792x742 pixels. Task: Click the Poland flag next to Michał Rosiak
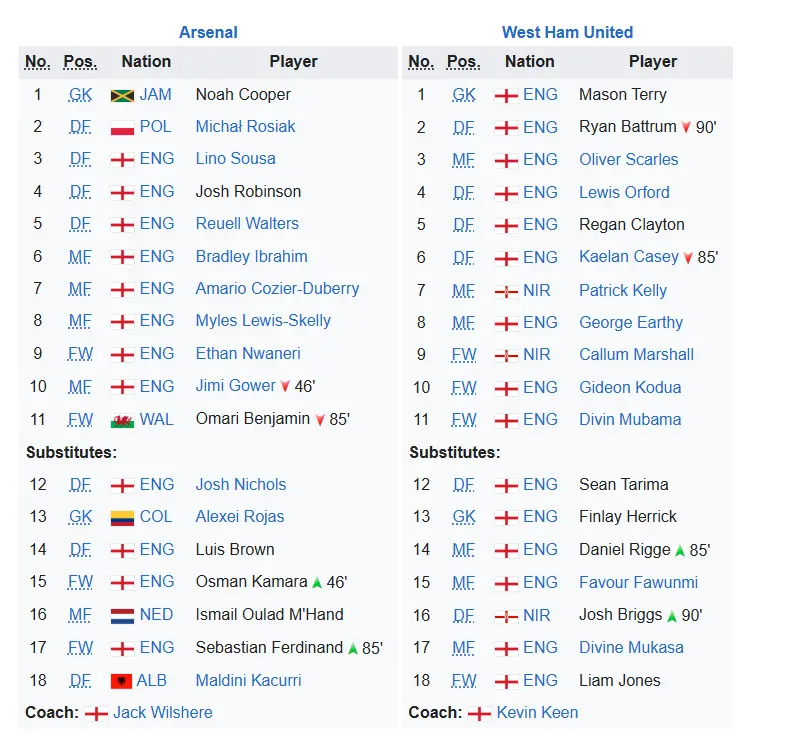(x=122, y=127)
